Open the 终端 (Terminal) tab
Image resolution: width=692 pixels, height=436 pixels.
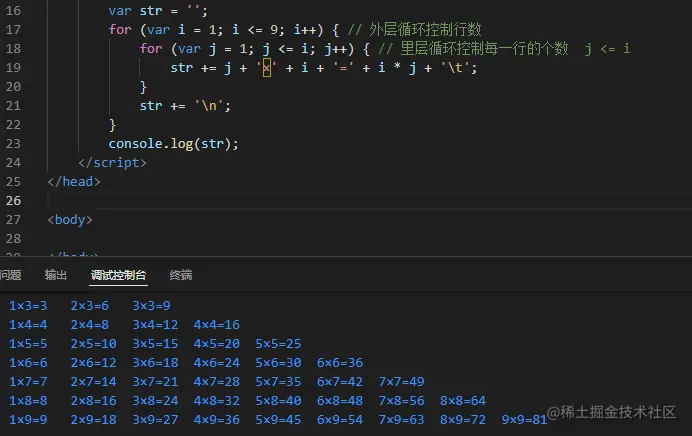[181, 275]
